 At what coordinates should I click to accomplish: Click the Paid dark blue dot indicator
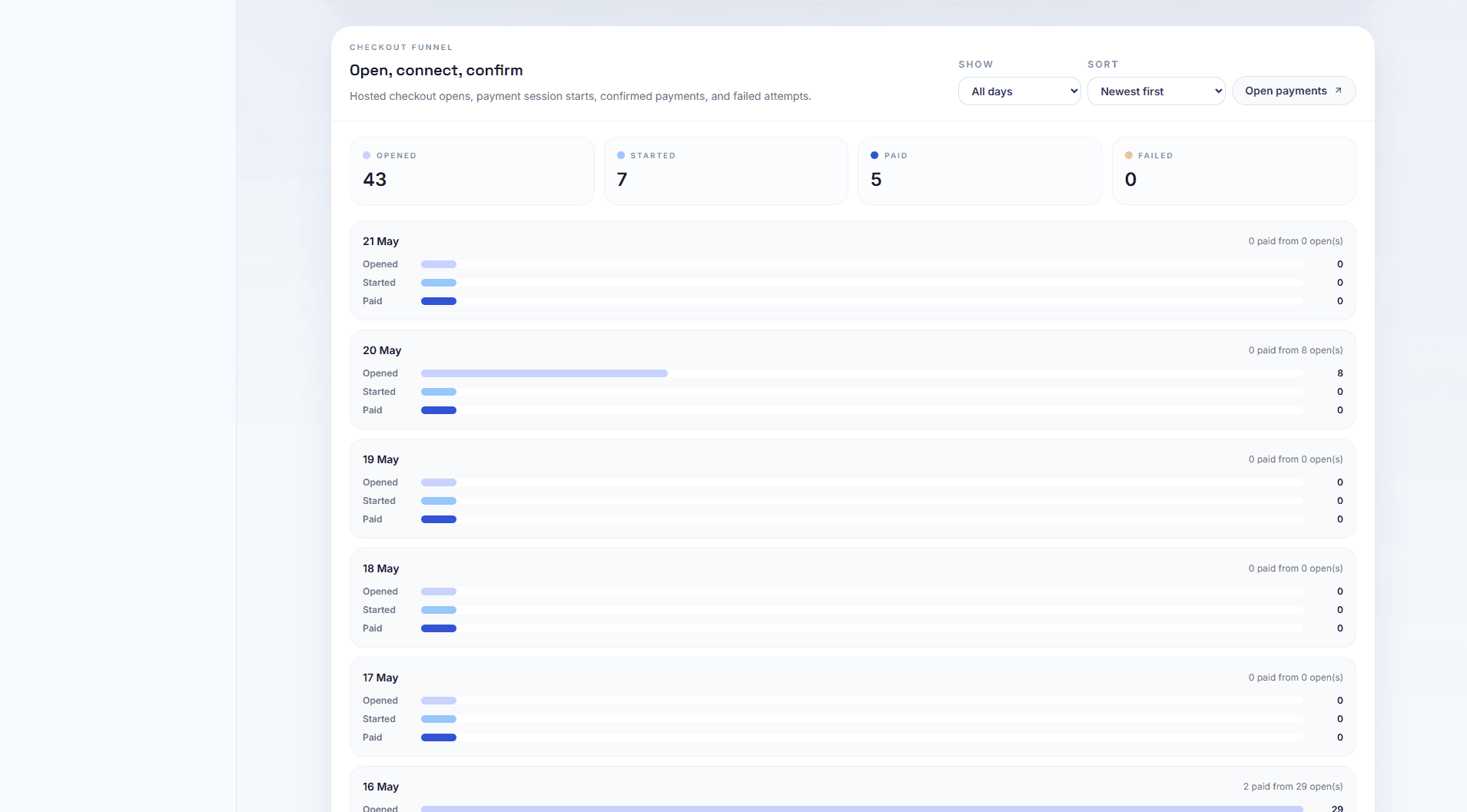pos(875,155)
